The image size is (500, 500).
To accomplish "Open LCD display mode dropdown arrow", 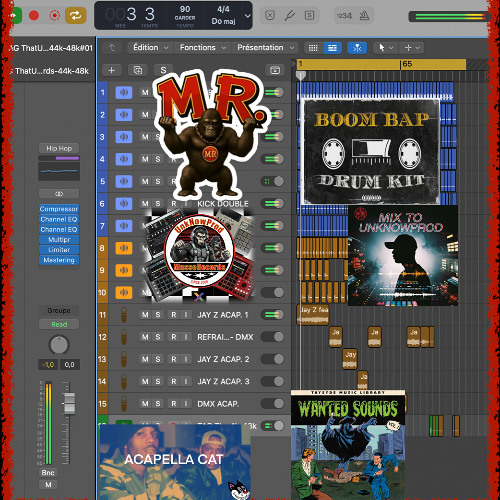I will (247, 16).
